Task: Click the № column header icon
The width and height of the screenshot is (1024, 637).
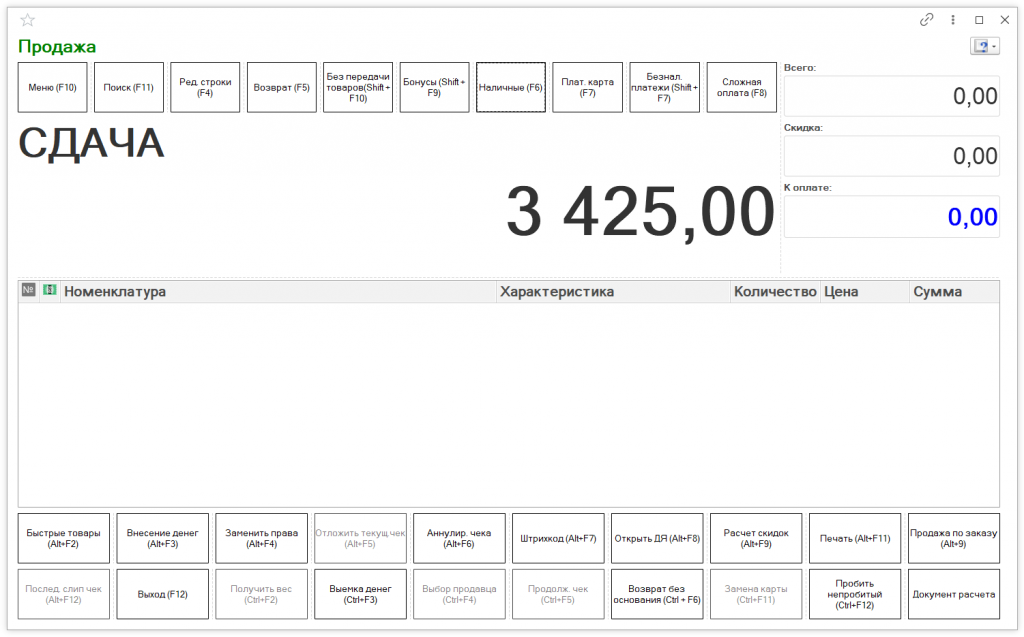Action: coord(28,290)
